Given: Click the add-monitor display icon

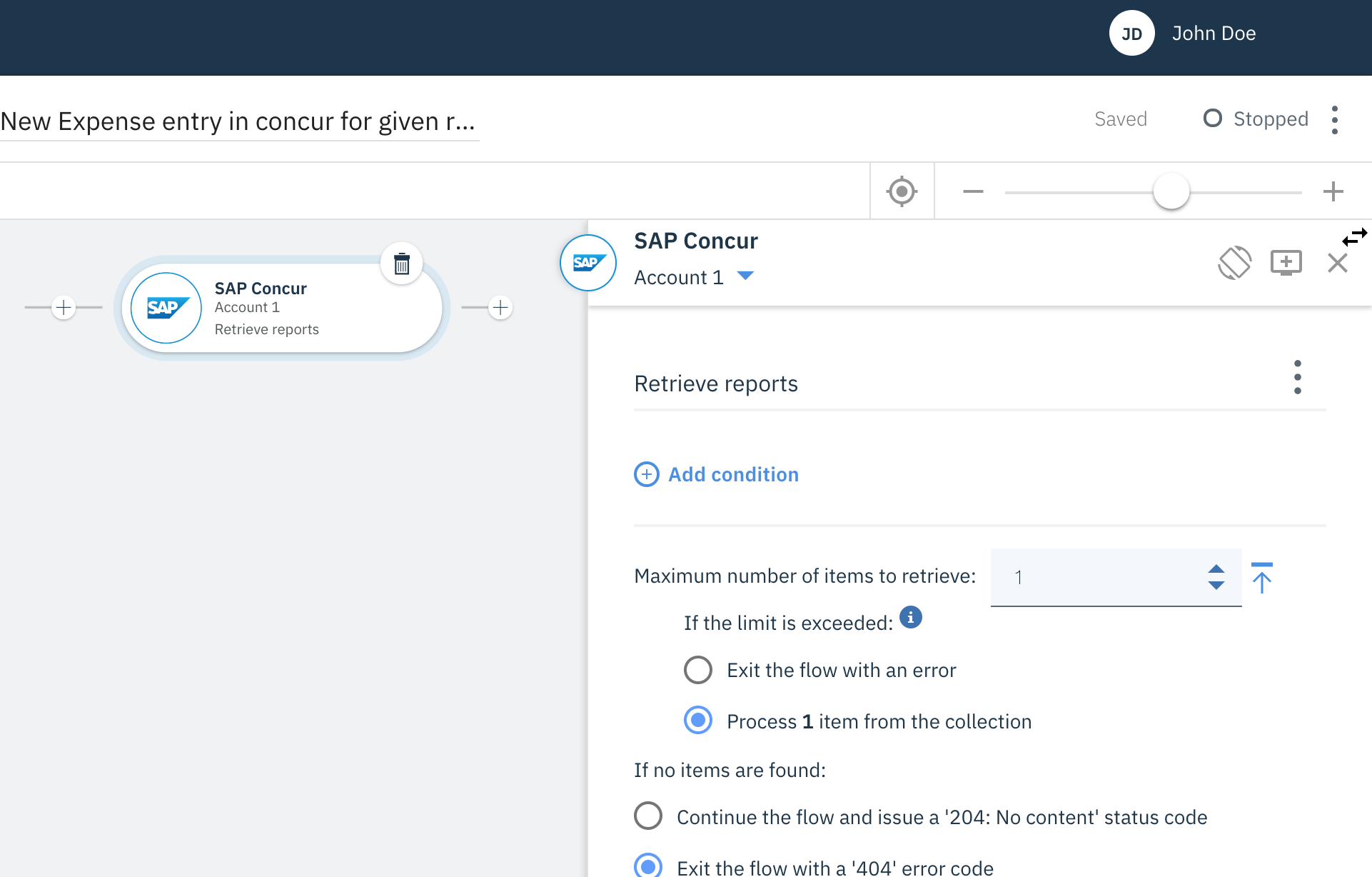Looking at the screenshot, I should [1286, 263].
